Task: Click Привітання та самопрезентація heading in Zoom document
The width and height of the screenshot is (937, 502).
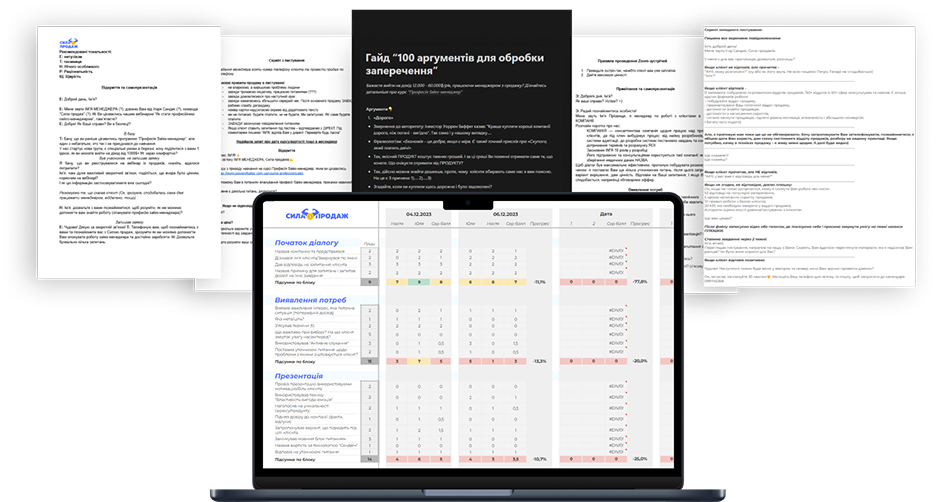Action: [x=645, y=88]
